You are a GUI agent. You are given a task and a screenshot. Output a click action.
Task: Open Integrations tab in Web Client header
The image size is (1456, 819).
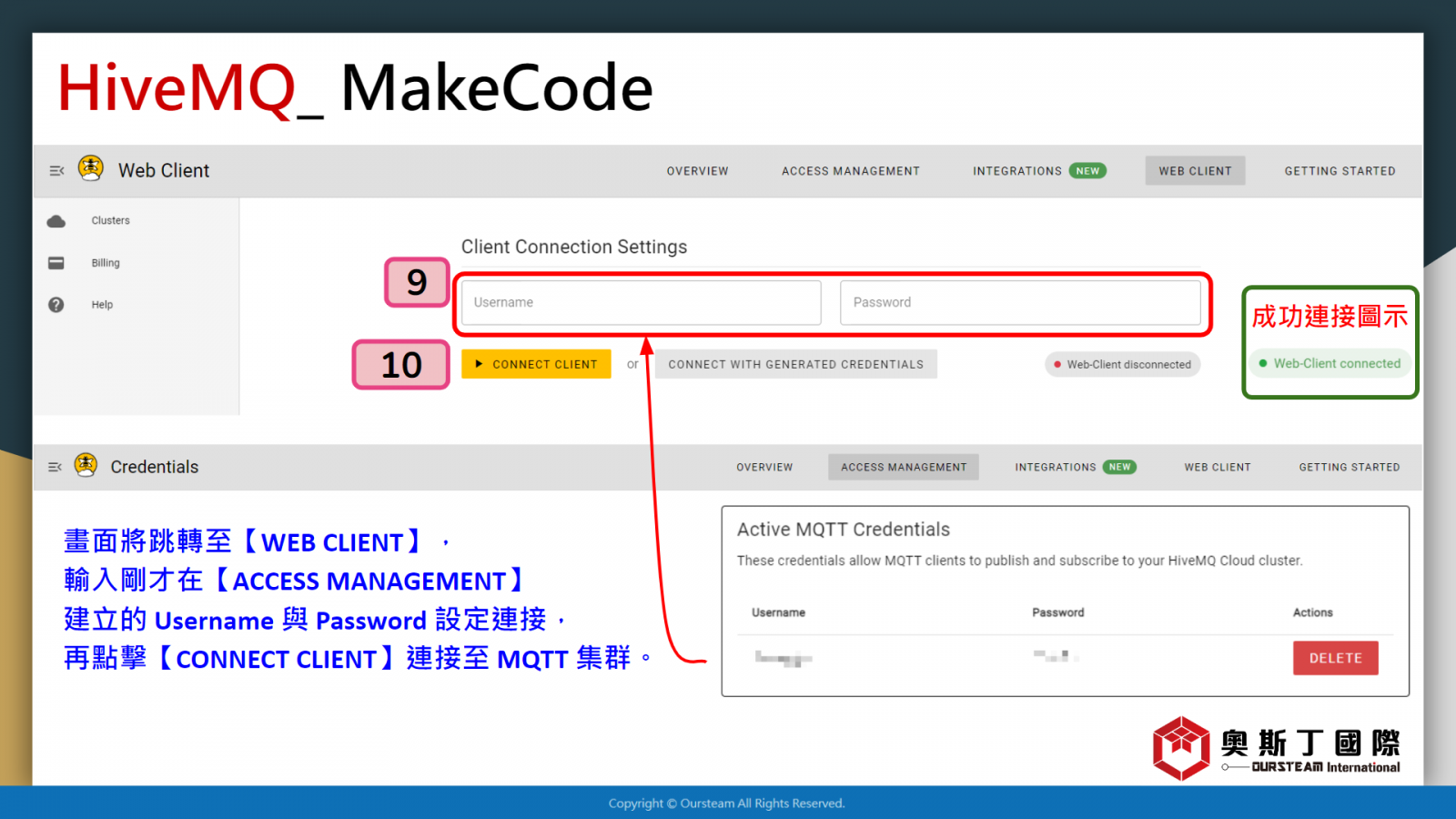tap(1017, 171)
